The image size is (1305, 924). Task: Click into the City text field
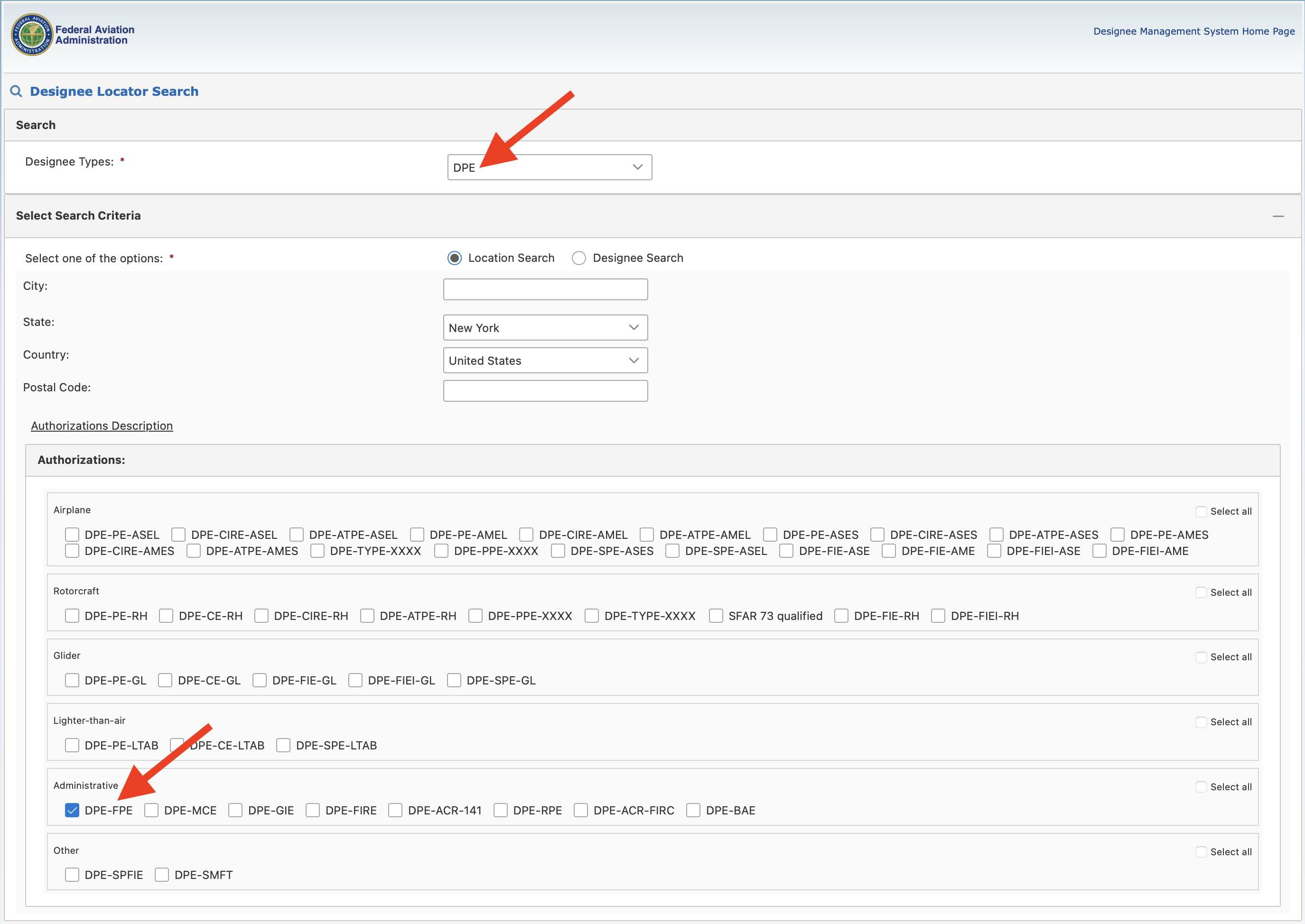(545, 289)
